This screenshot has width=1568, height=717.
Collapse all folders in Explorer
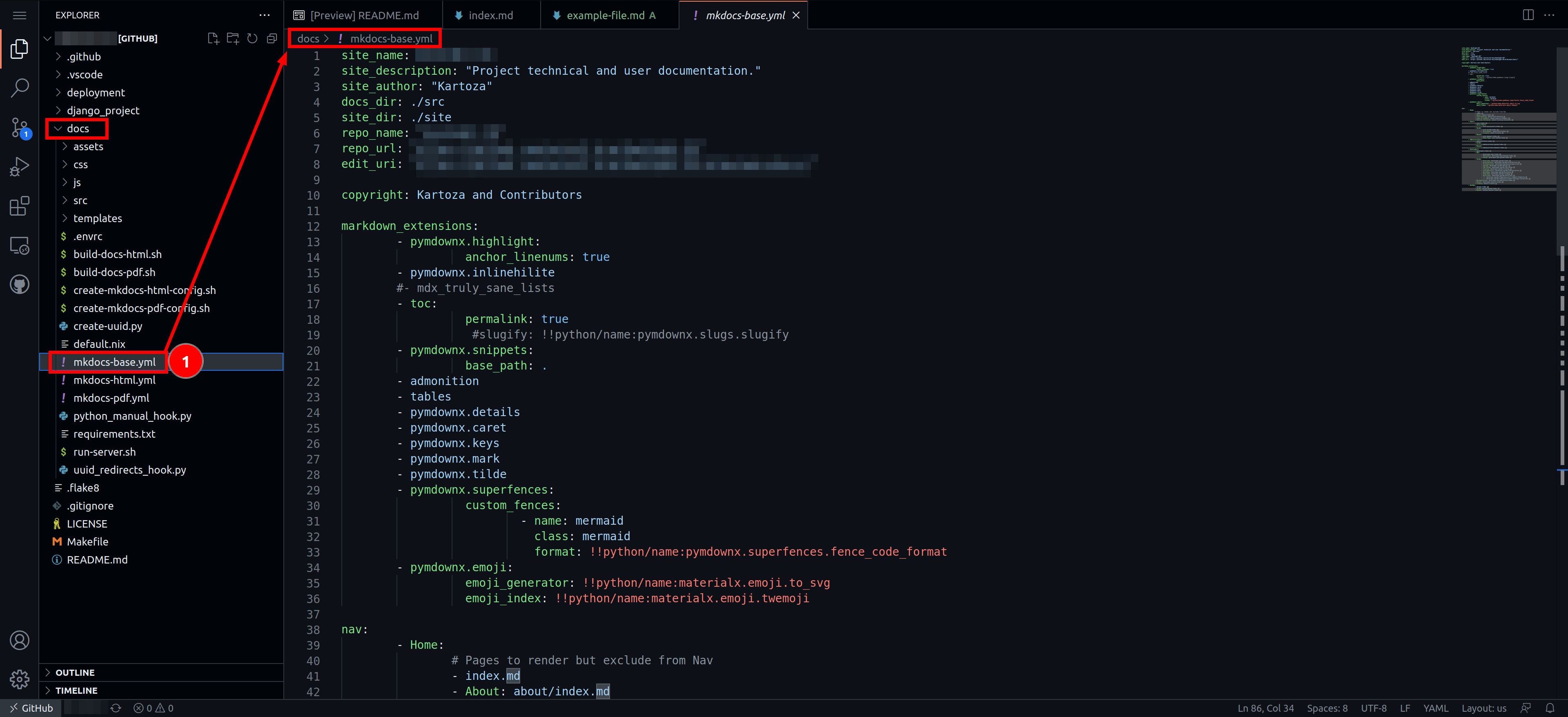(272, 38)
